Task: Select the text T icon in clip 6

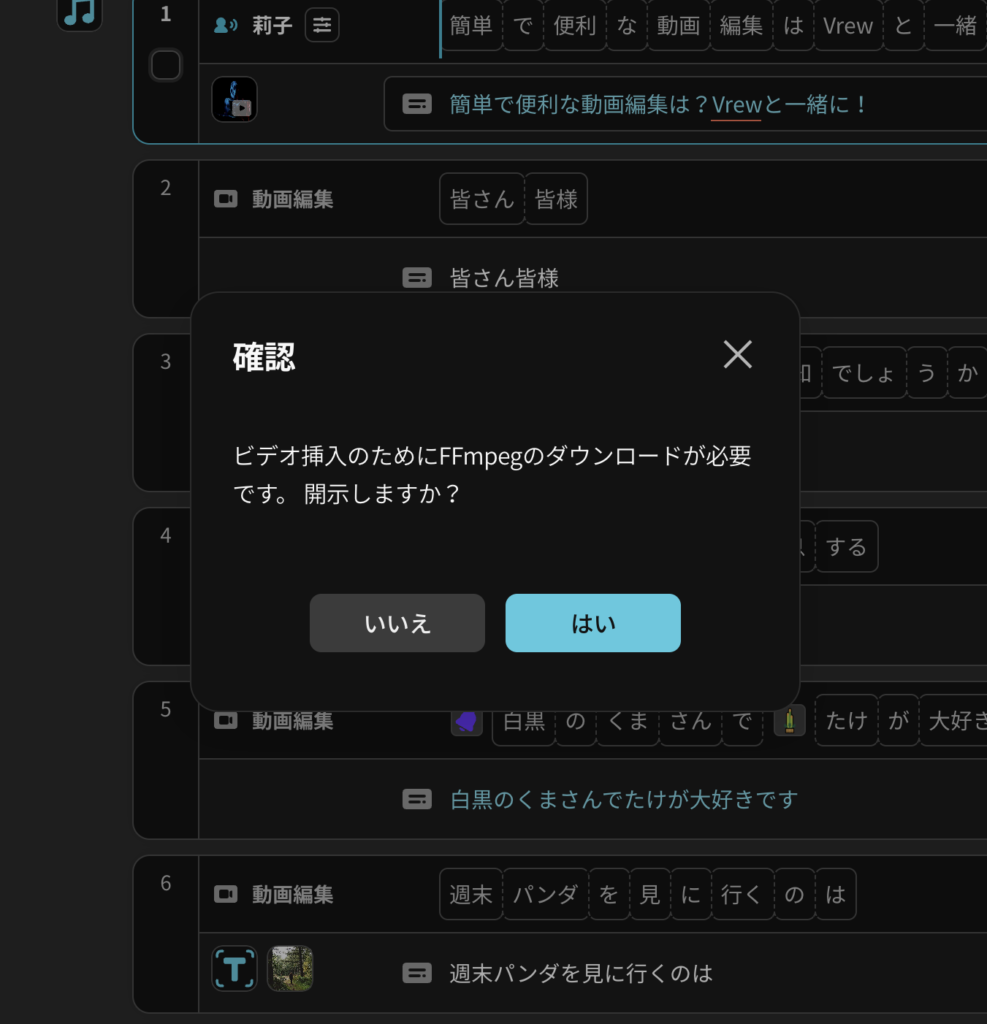Action: (x=235, y=968)
